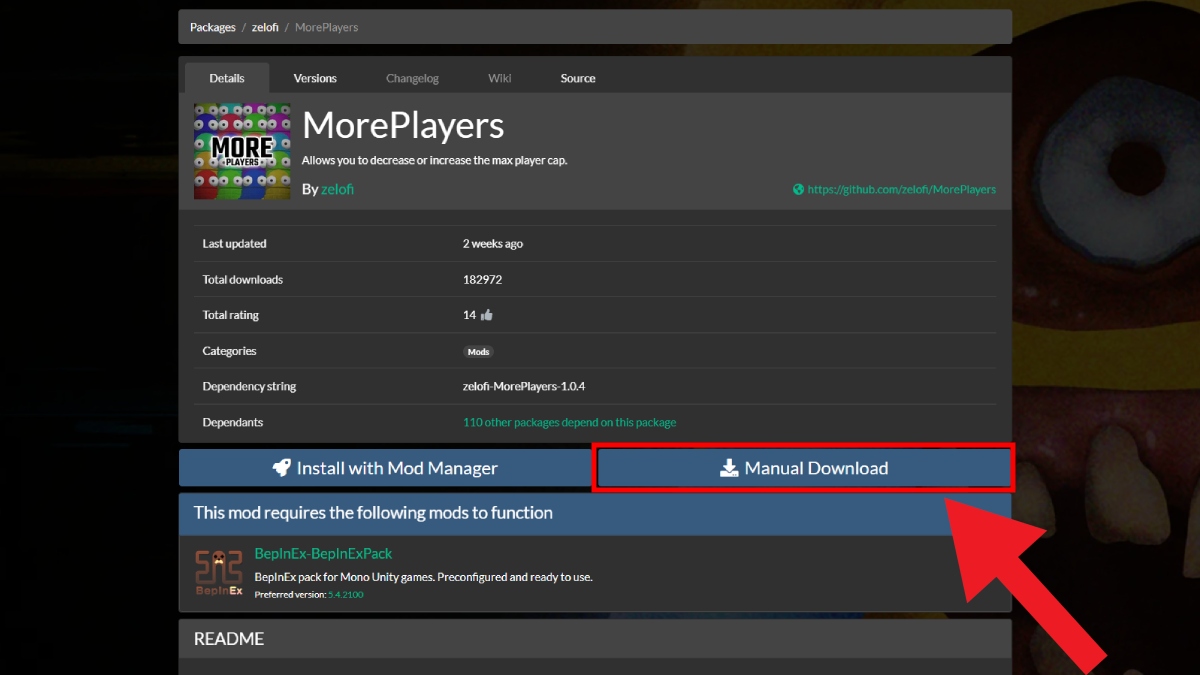This screenshot has height=675, width=1200.
Task: Switch to the Versions tab
Action: click(x=315, y=77)
